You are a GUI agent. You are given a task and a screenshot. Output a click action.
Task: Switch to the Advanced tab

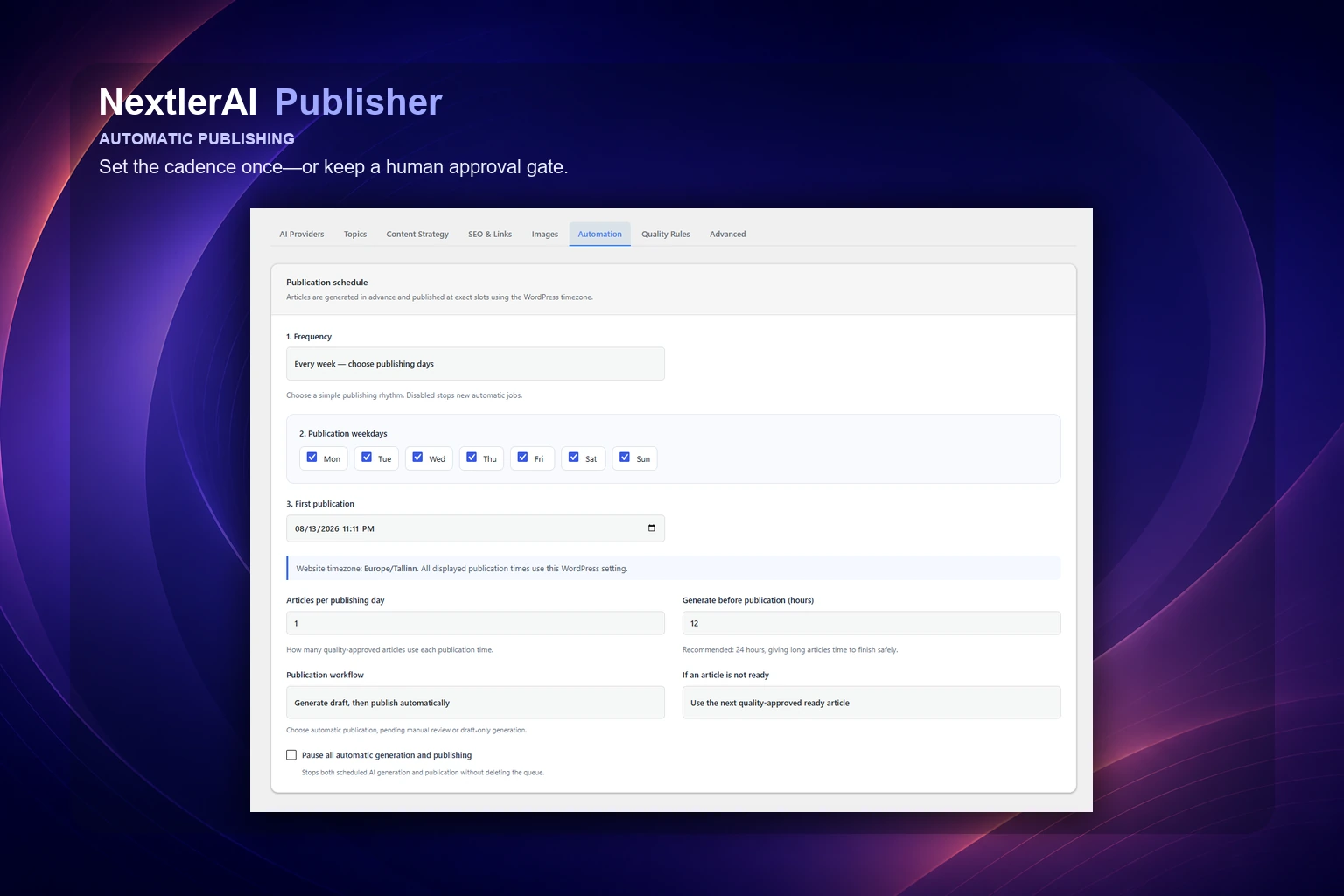pyautogui.click(x=728, y=234)
